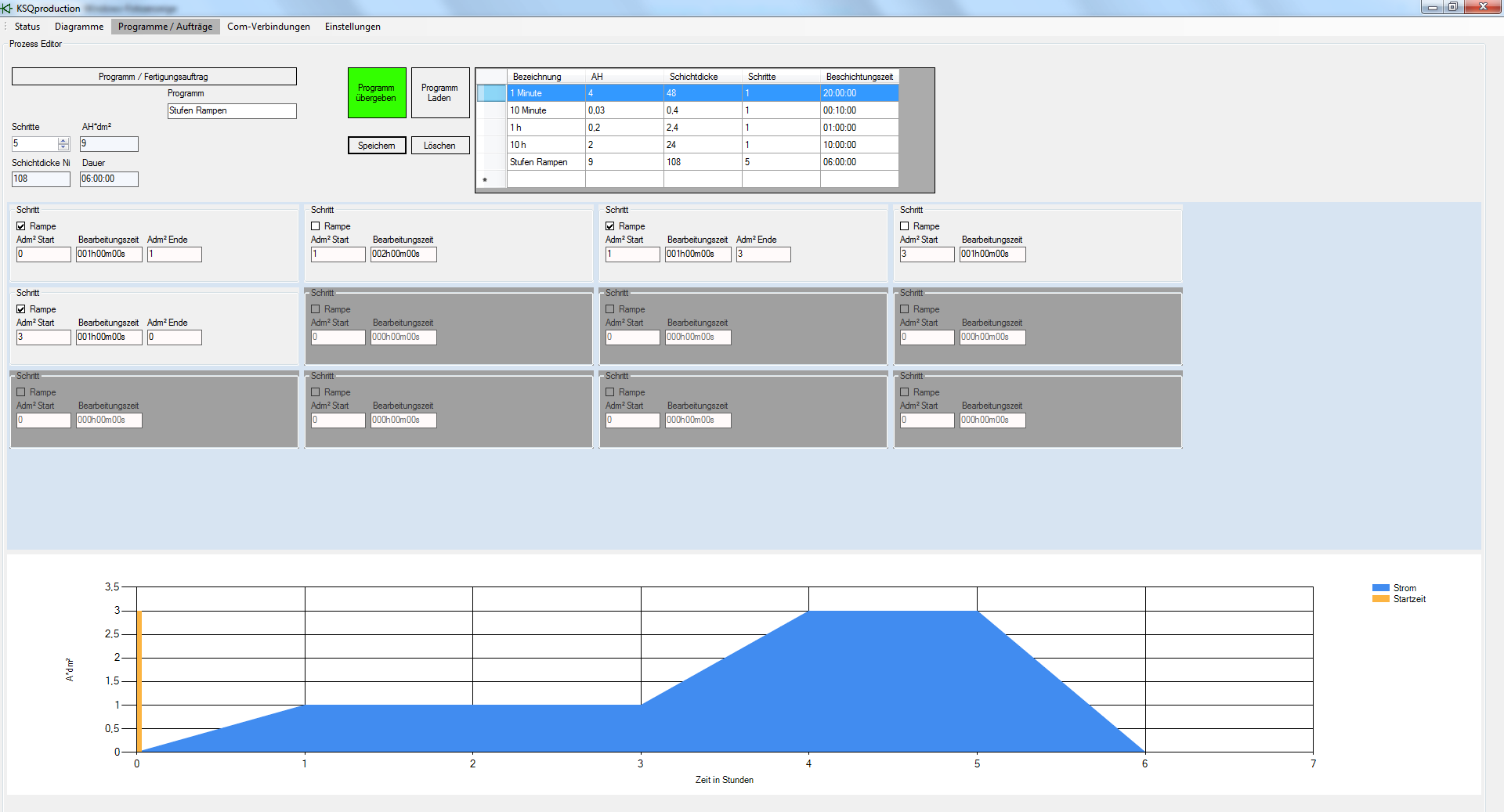The image size is (1504, 812).
Task: Restore down the KSQproduction window
Action: click(1452, 7)
